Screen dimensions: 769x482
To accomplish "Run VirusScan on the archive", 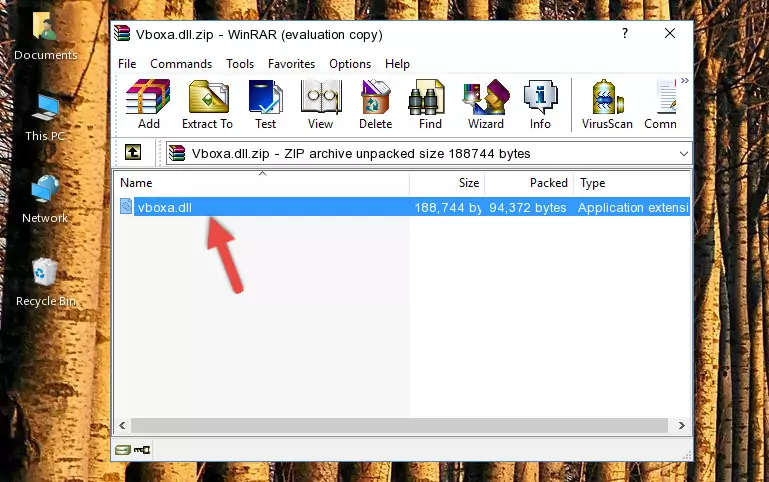I will (607, 104).
